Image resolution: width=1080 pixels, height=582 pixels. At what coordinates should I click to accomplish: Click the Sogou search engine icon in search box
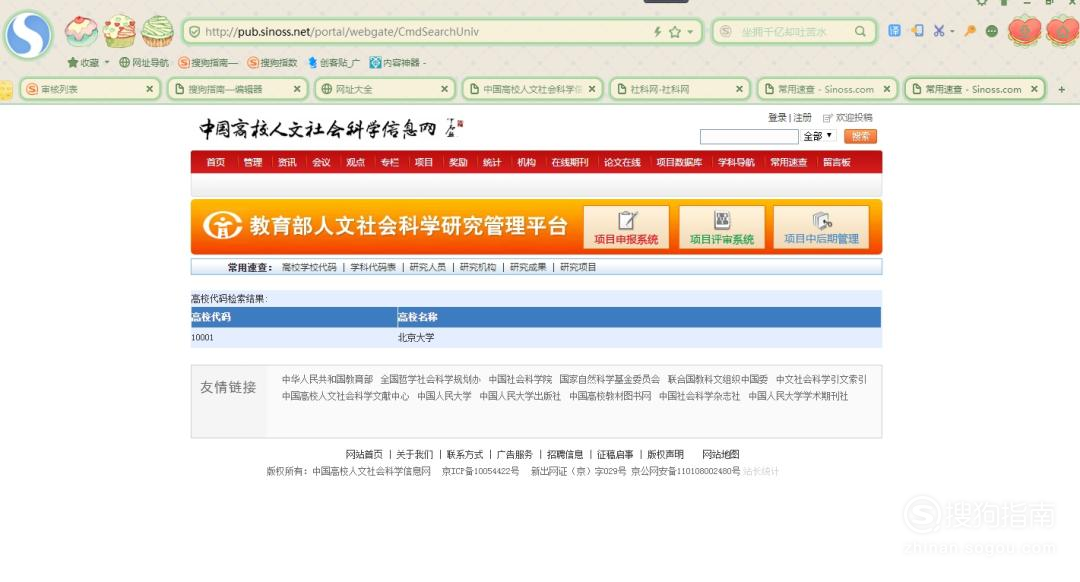(725, 32)
